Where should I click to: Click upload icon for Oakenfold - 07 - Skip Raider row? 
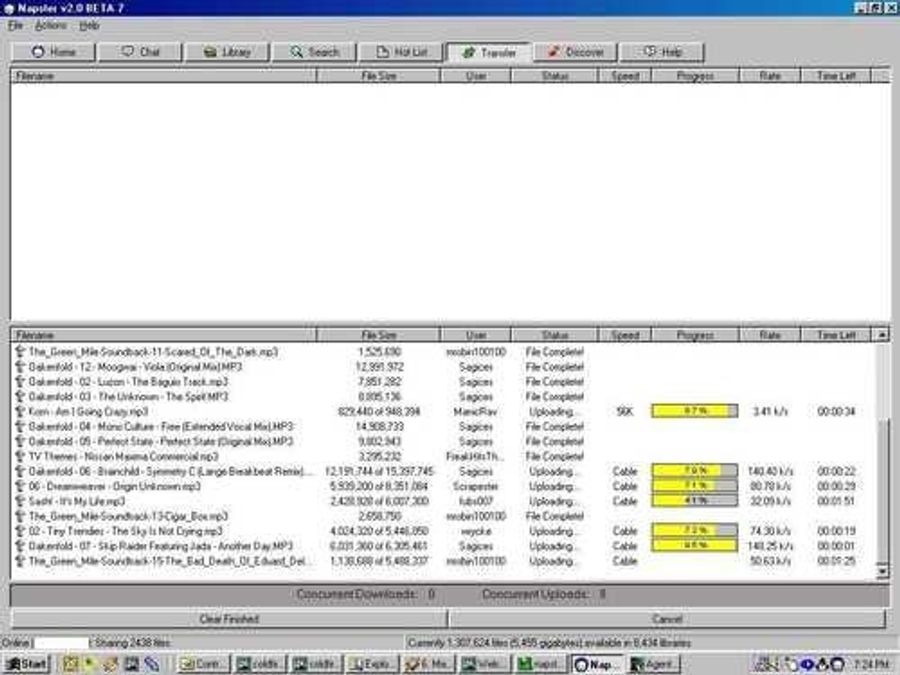(x=20, y=546)
